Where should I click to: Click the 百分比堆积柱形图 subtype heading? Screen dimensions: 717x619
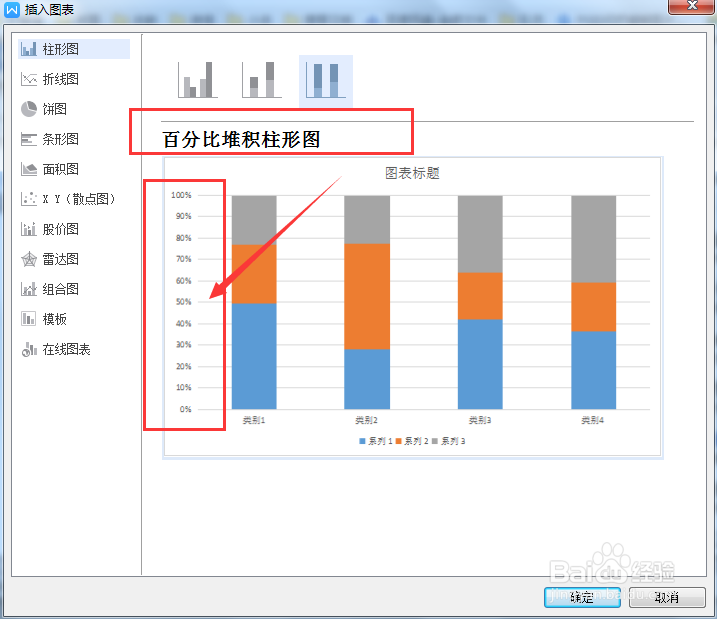[x=241, y=139]
